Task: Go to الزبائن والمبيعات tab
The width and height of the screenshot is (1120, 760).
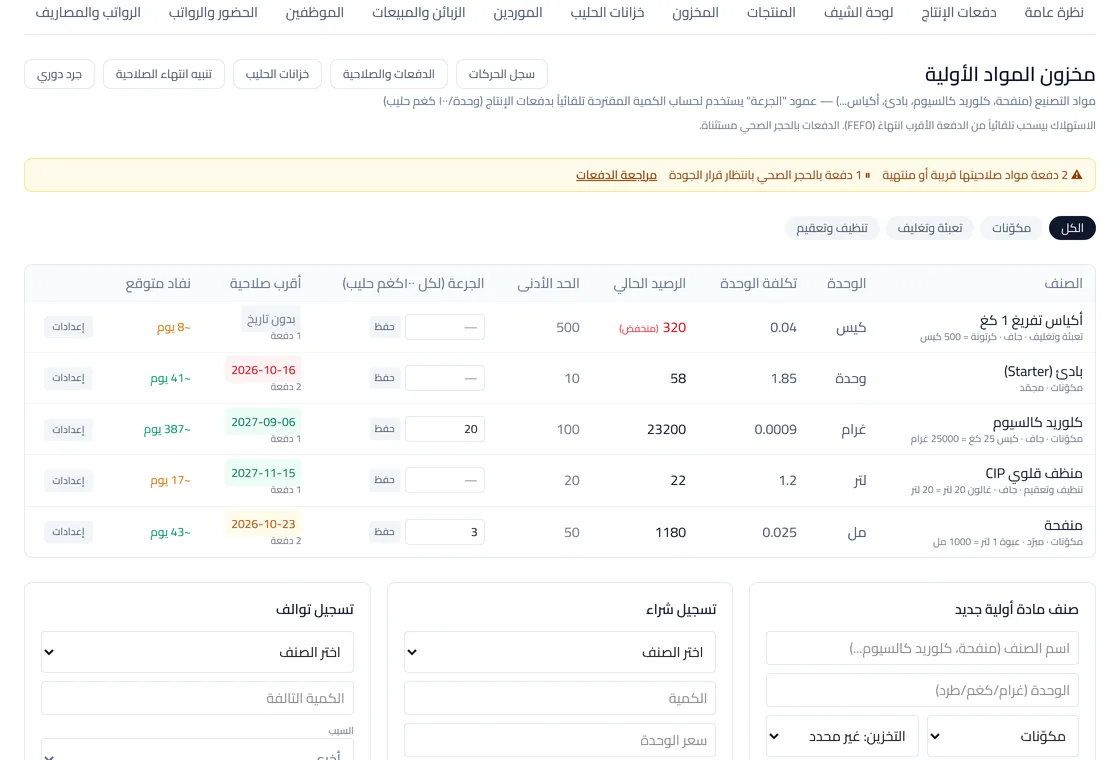Action: point(419,13)
